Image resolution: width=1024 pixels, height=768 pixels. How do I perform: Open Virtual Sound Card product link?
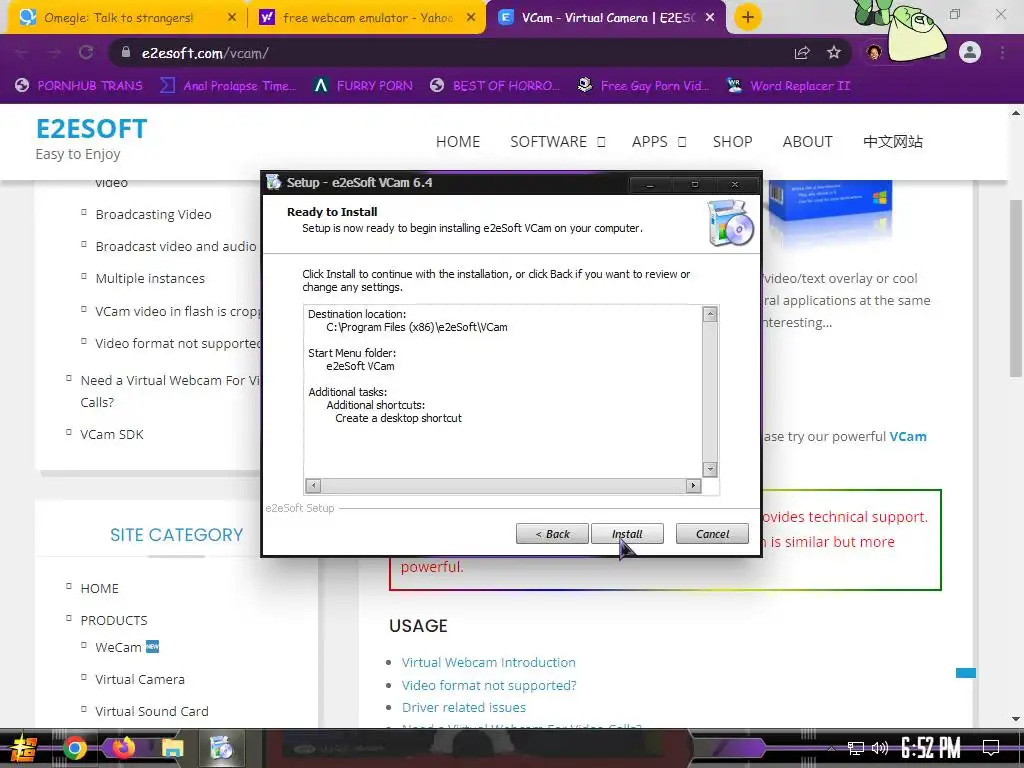coord(152,711)
